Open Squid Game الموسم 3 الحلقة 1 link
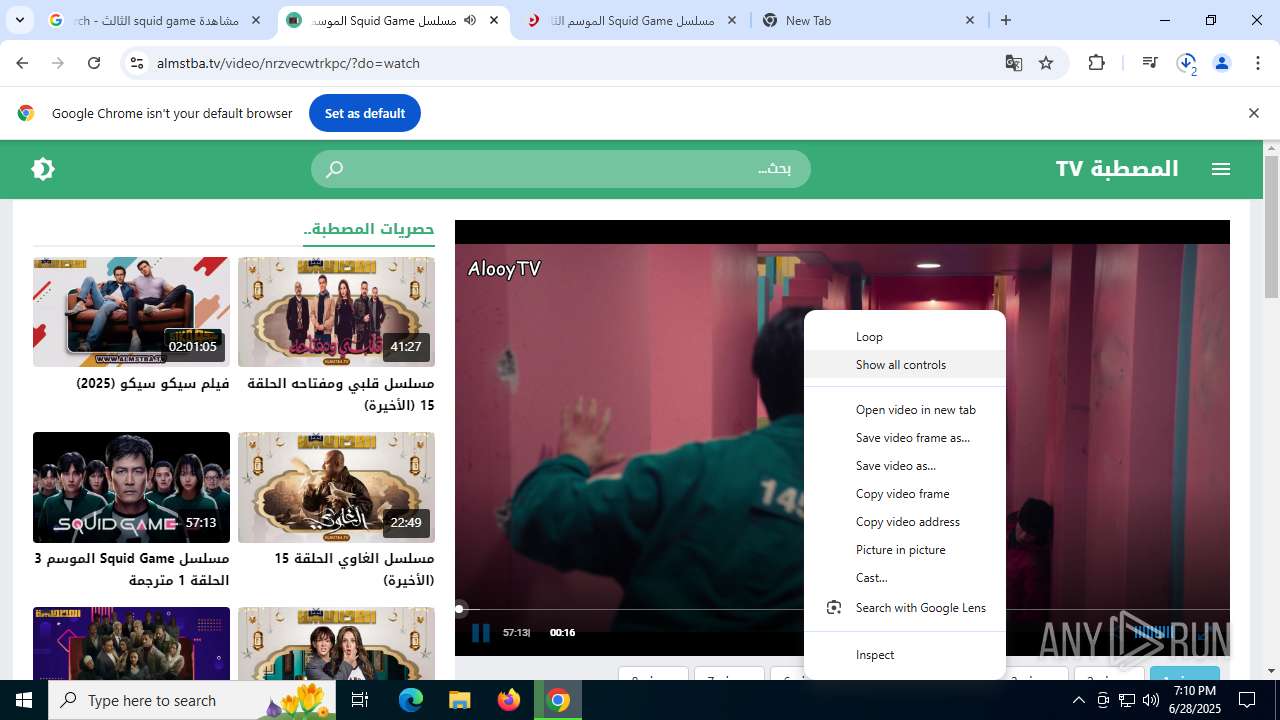 click(131, 569)
